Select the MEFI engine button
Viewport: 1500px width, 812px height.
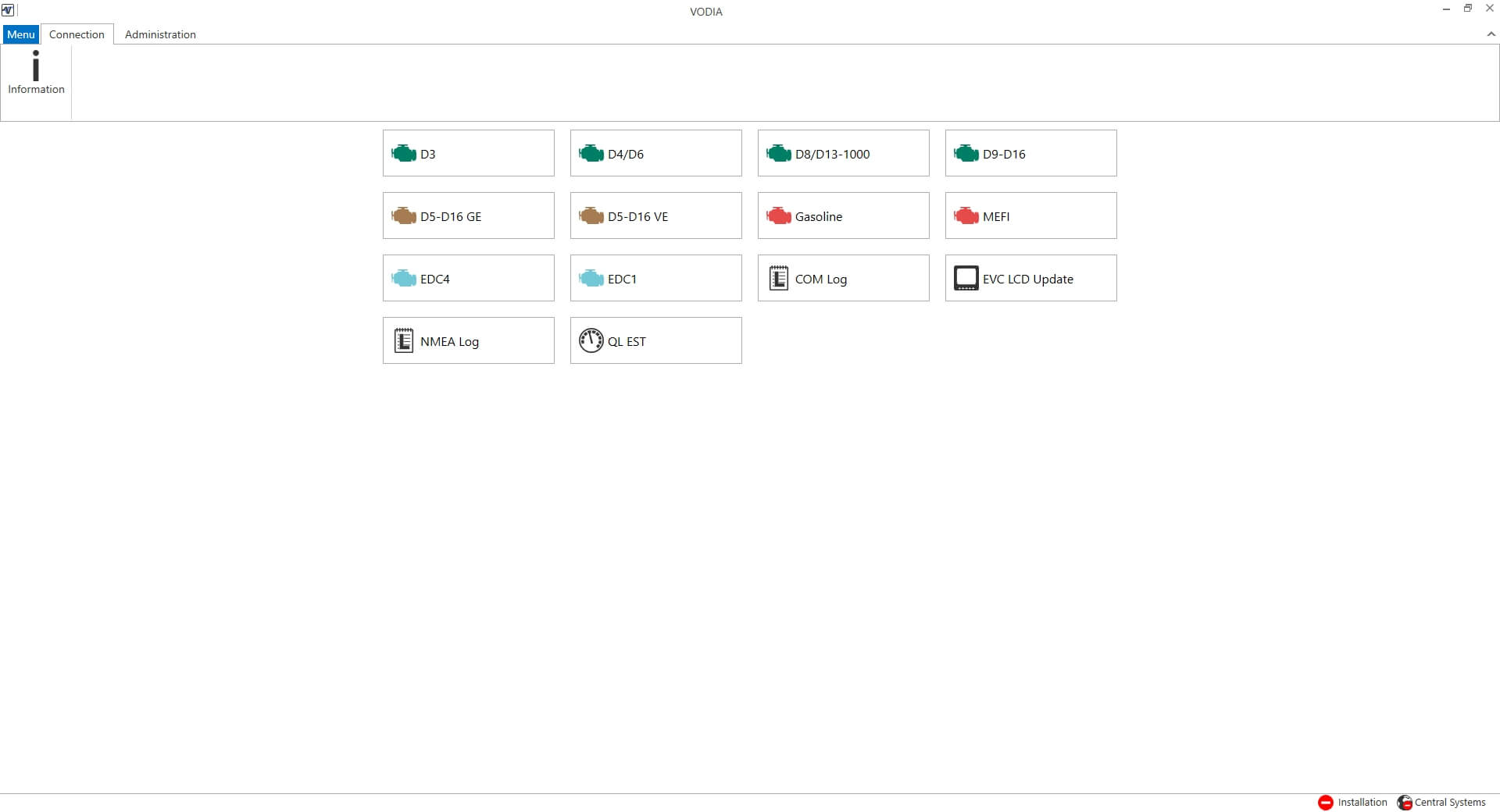[1030, 216]
